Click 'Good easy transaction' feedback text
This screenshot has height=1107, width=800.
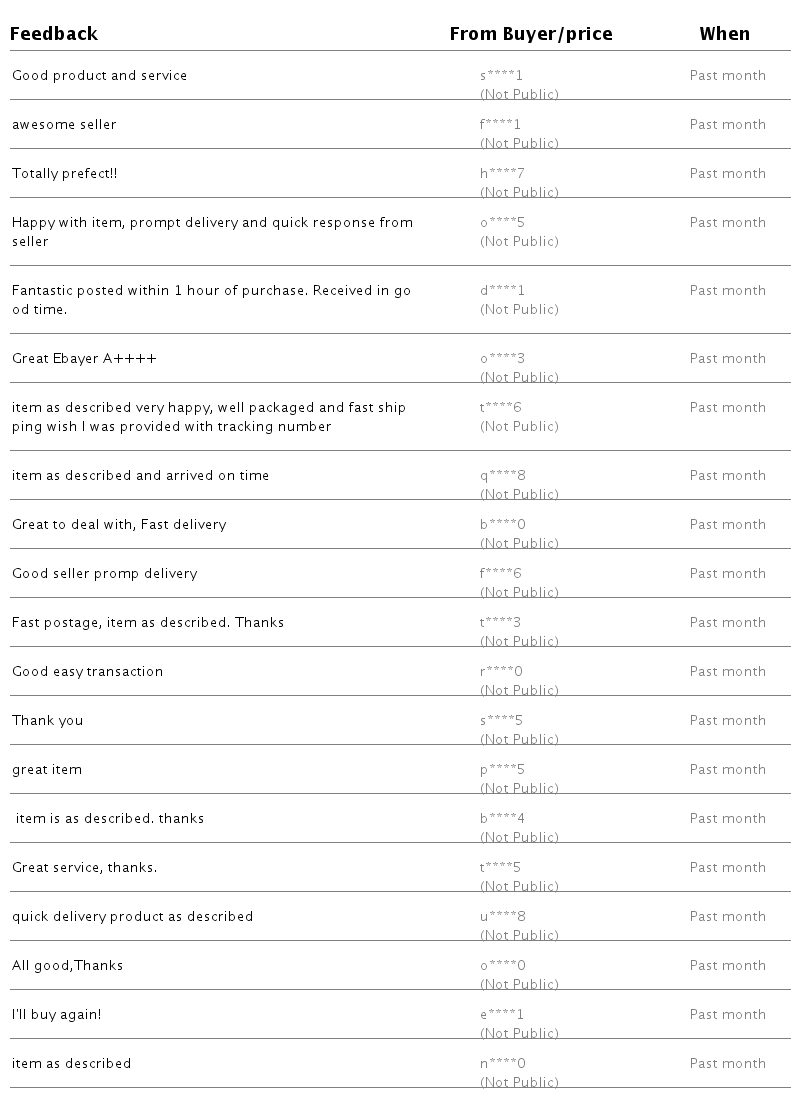(x=87, y=672)
